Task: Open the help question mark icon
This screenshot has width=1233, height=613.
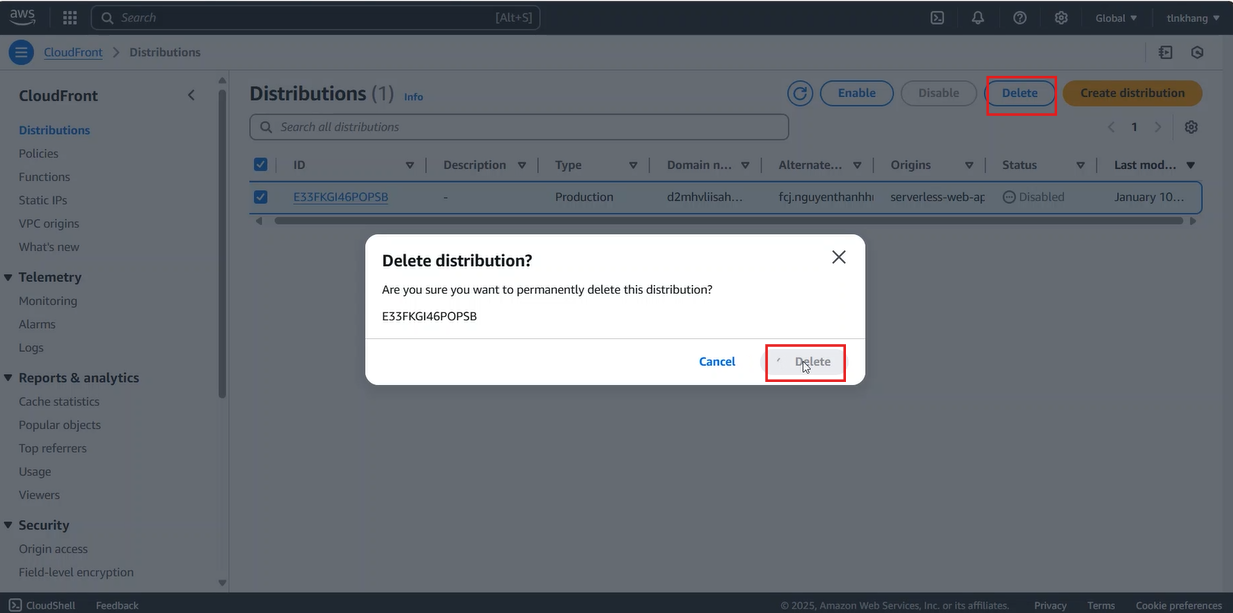Action: 1020,18
